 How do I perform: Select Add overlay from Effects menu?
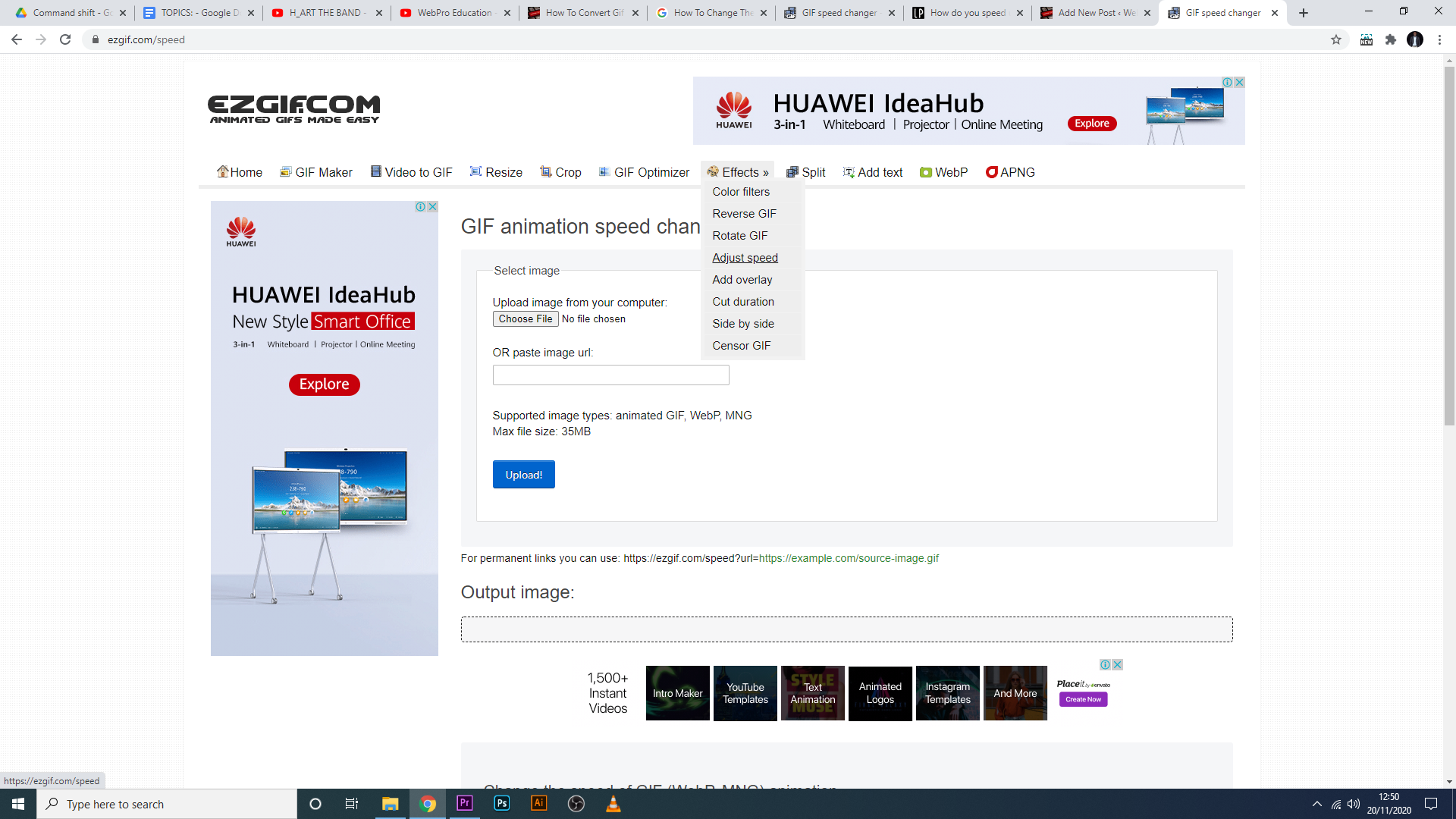pos(742,280)
